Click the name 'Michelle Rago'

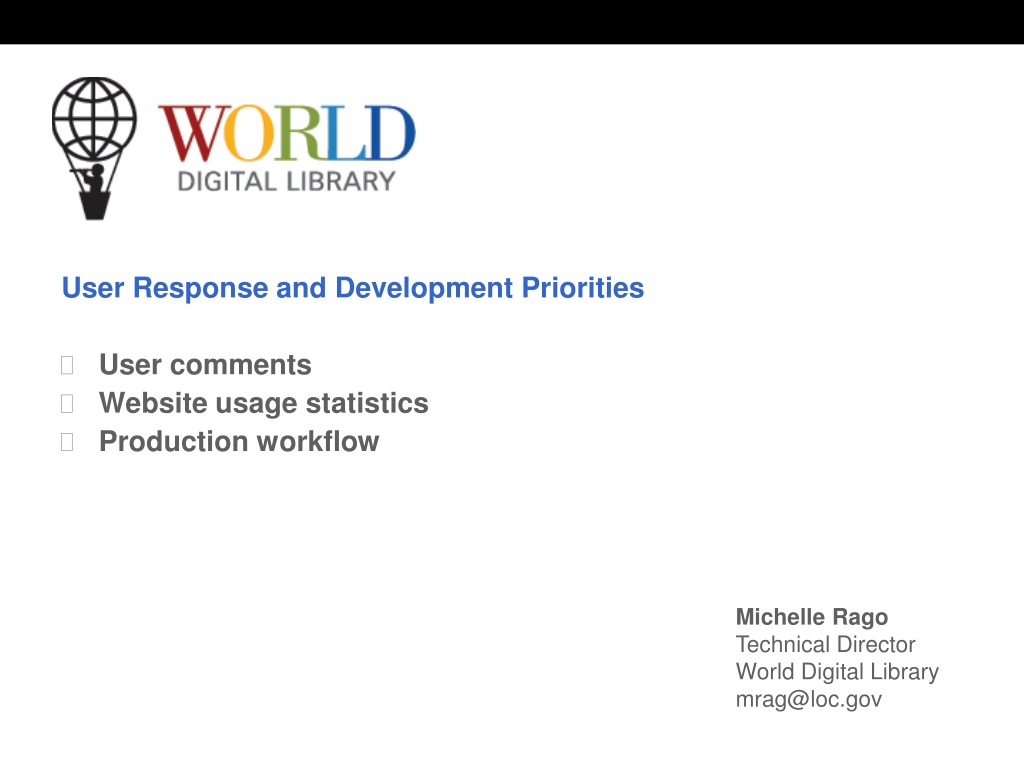(x=812, y=617)
